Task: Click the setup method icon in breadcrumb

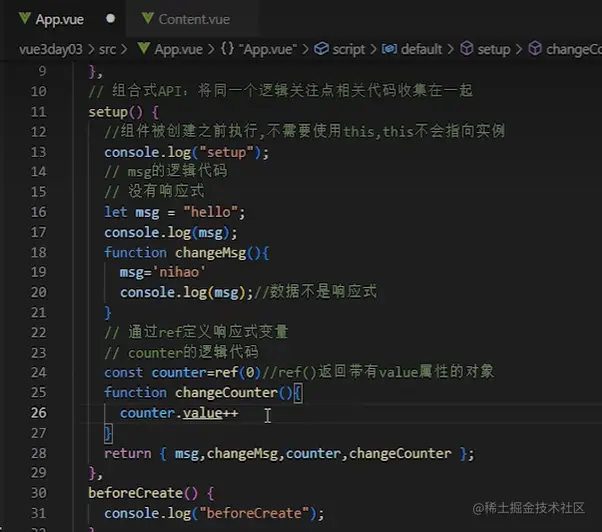Action: click(x=466, y=49)
